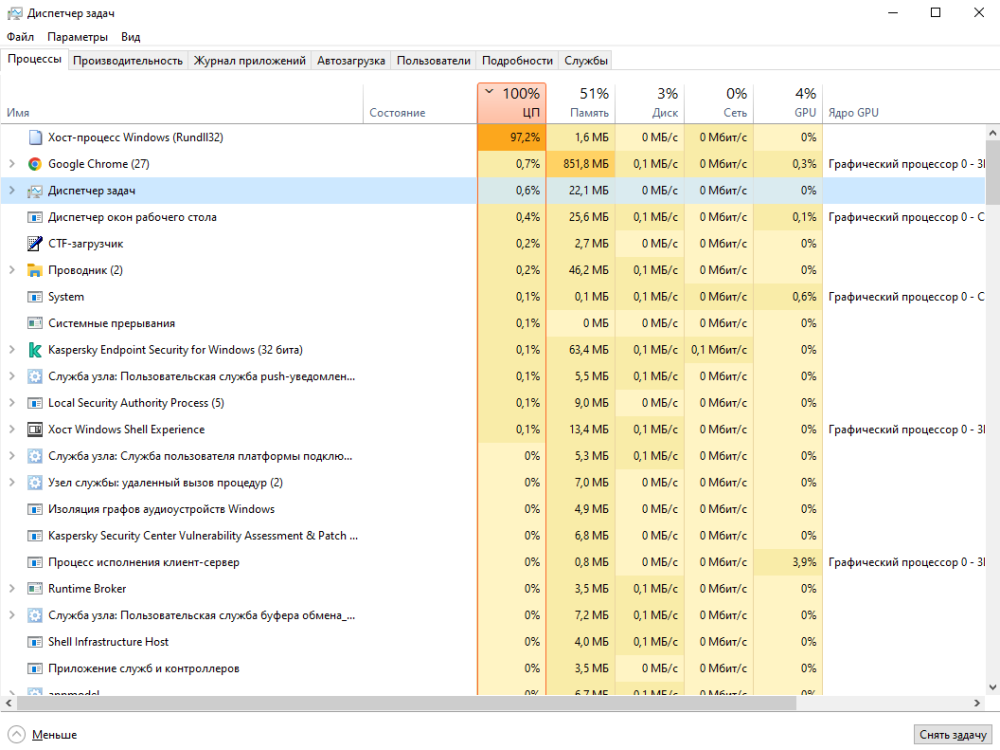
Task: Click the Runtime Broker process icon
Action: click(x=35, y=589)
